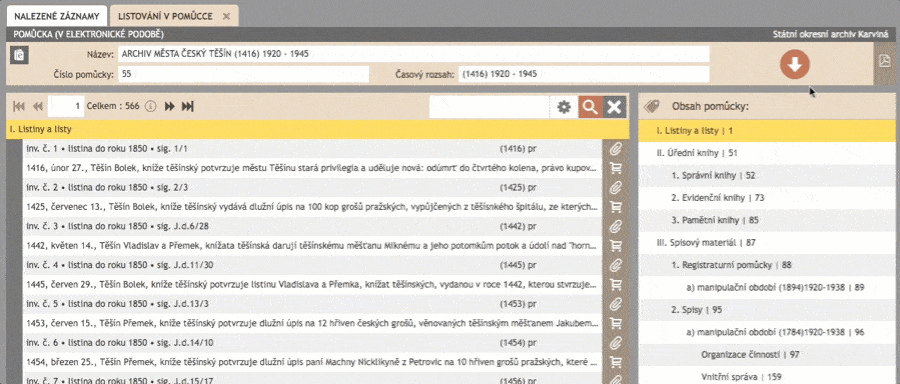
Task: Open the 1453 červen 15 description
Action: click(313, 324)
